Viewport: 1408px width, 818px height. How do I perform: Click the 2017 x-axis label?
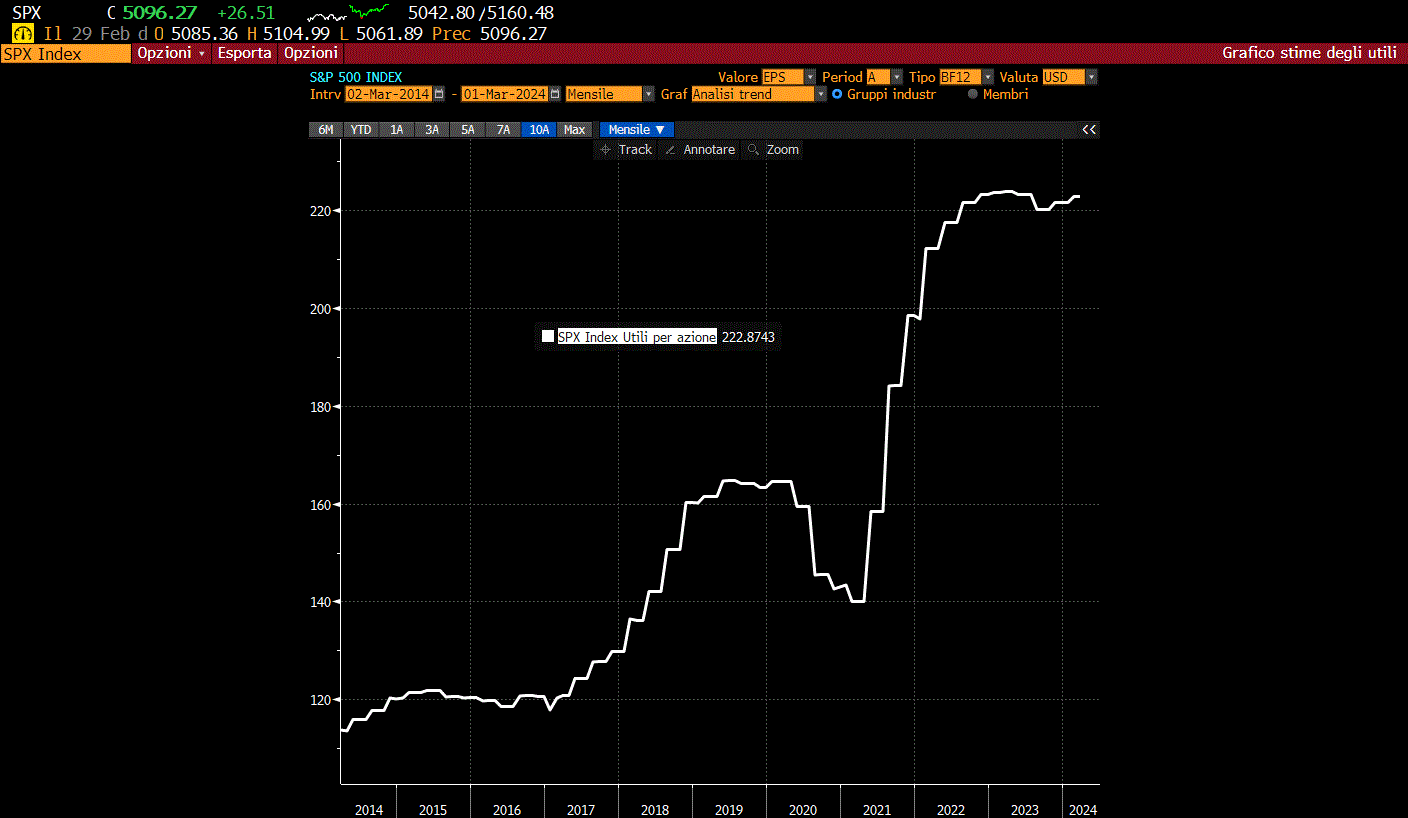[x=581, y=810]
